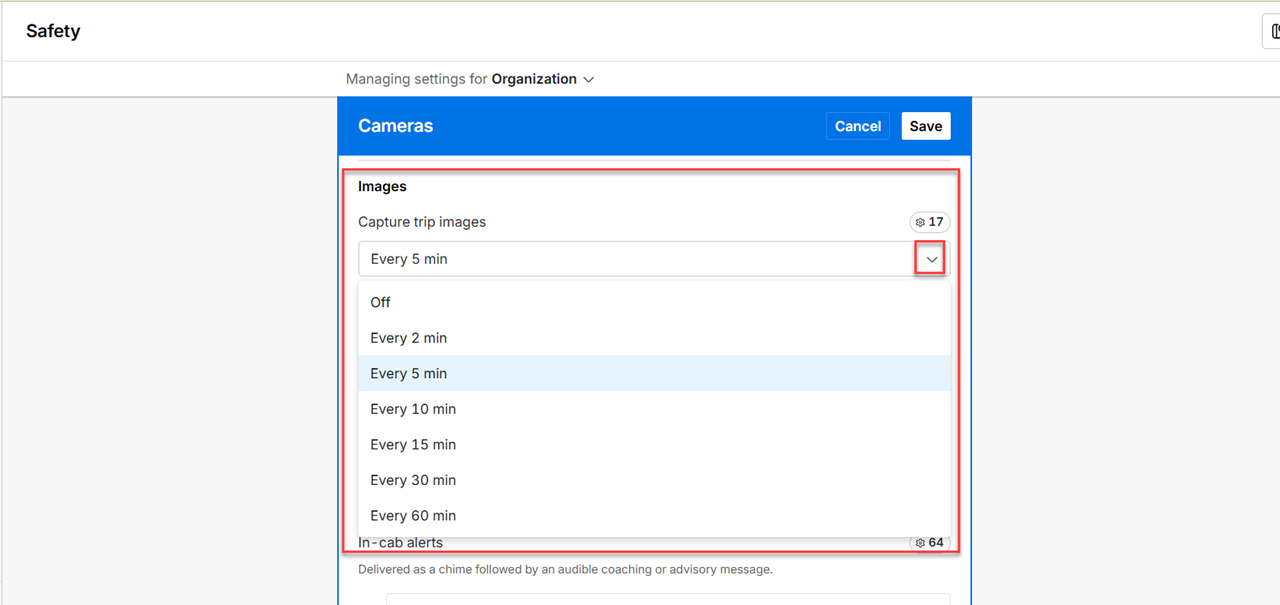Viewport: 1280px width, 605px height.
Task: Select the Every 15 min option
Action: 413,444
